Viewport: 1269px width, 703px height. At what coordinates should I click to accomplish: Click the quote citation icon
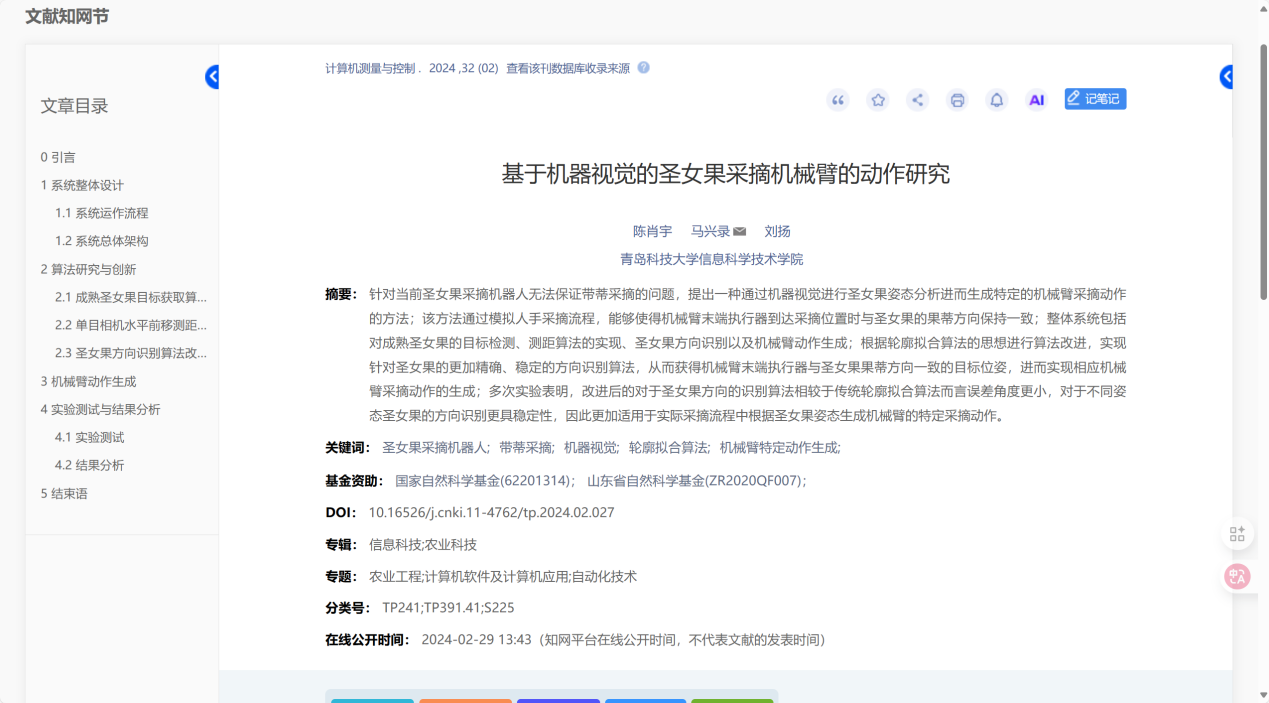click(838, 100)
